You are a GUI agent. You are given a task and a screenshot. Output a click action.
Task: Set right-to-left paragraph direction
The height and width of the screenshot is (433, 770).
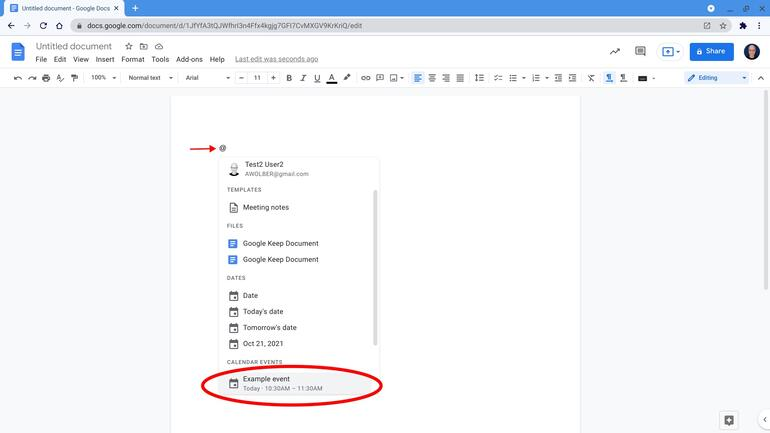[x=623, y=78]
